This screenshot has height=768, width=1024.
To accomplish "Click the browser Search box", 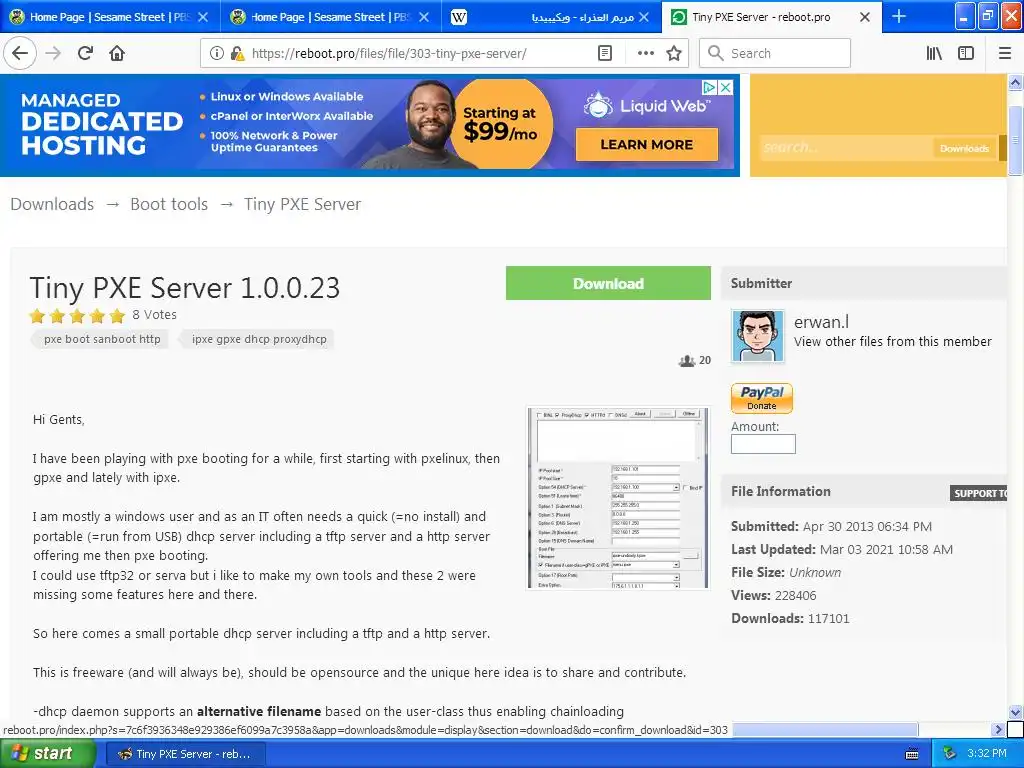I will [775, 54].
